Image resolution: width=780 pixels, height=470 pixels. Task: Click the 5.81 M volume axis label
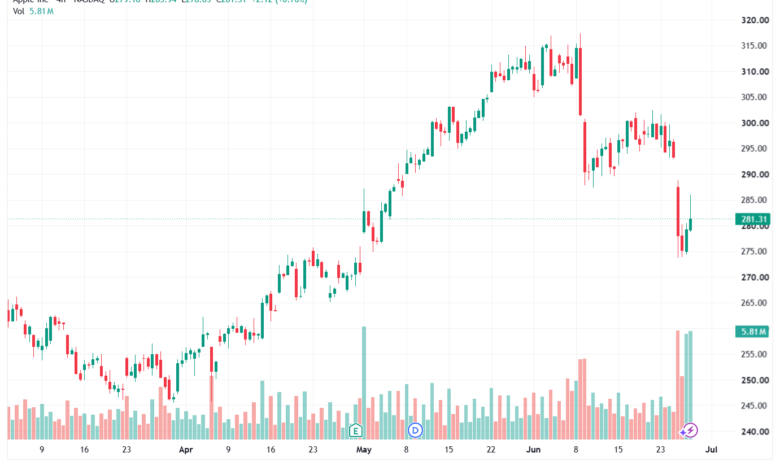tap(753, 332)
